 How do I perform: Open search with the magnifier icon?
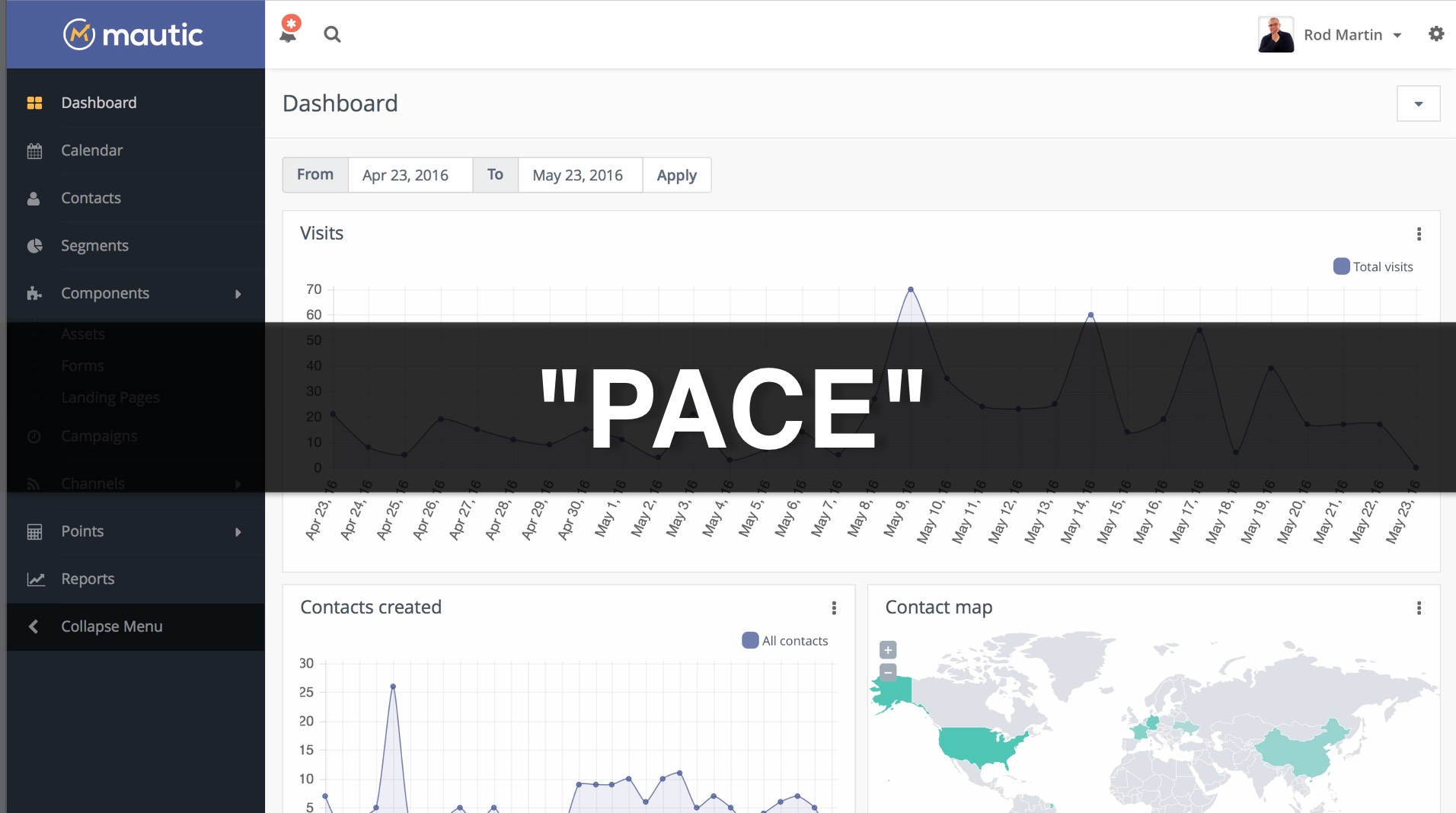tap(333, 34)
